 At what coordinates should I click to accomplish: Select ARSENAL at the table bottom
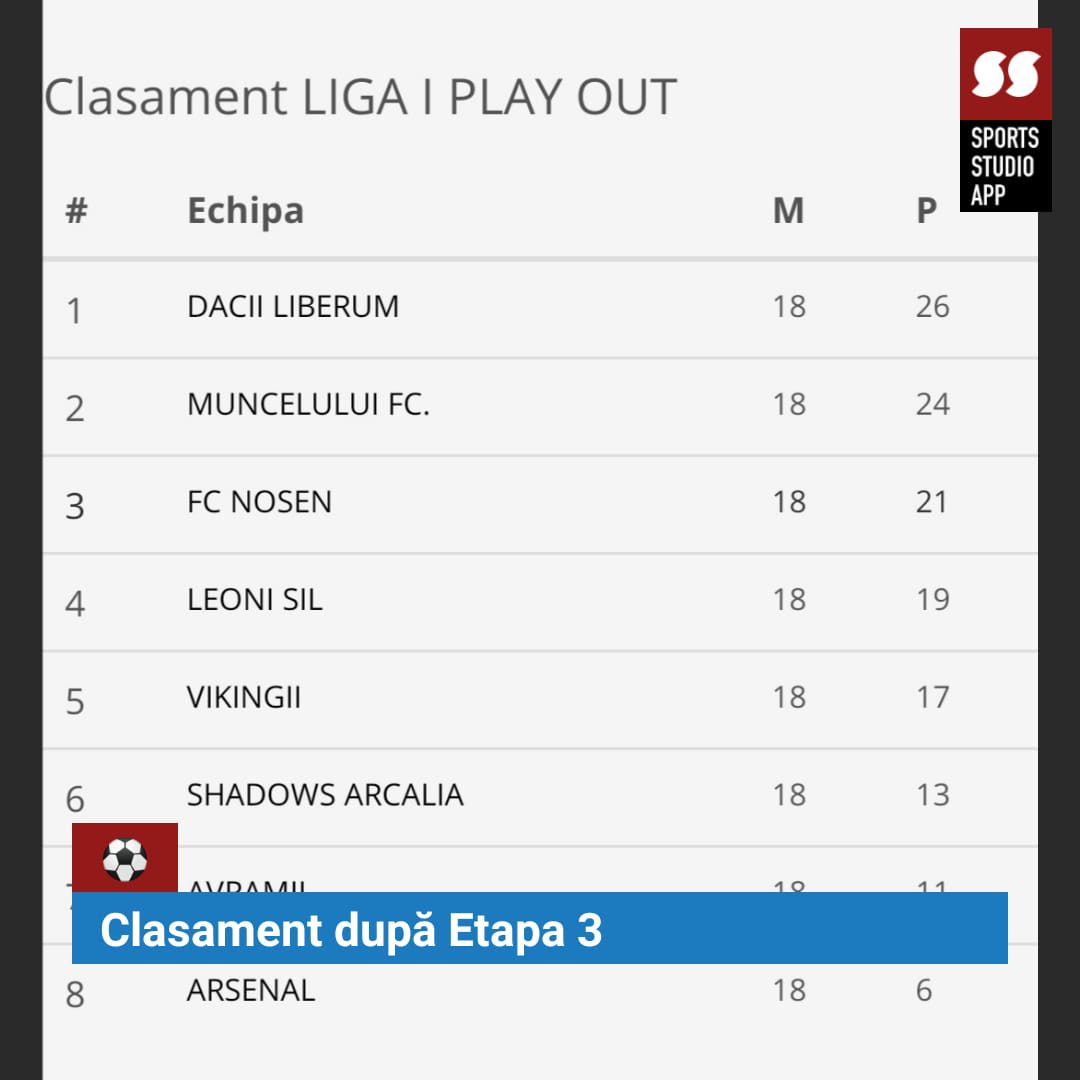[x=540, y=993]
